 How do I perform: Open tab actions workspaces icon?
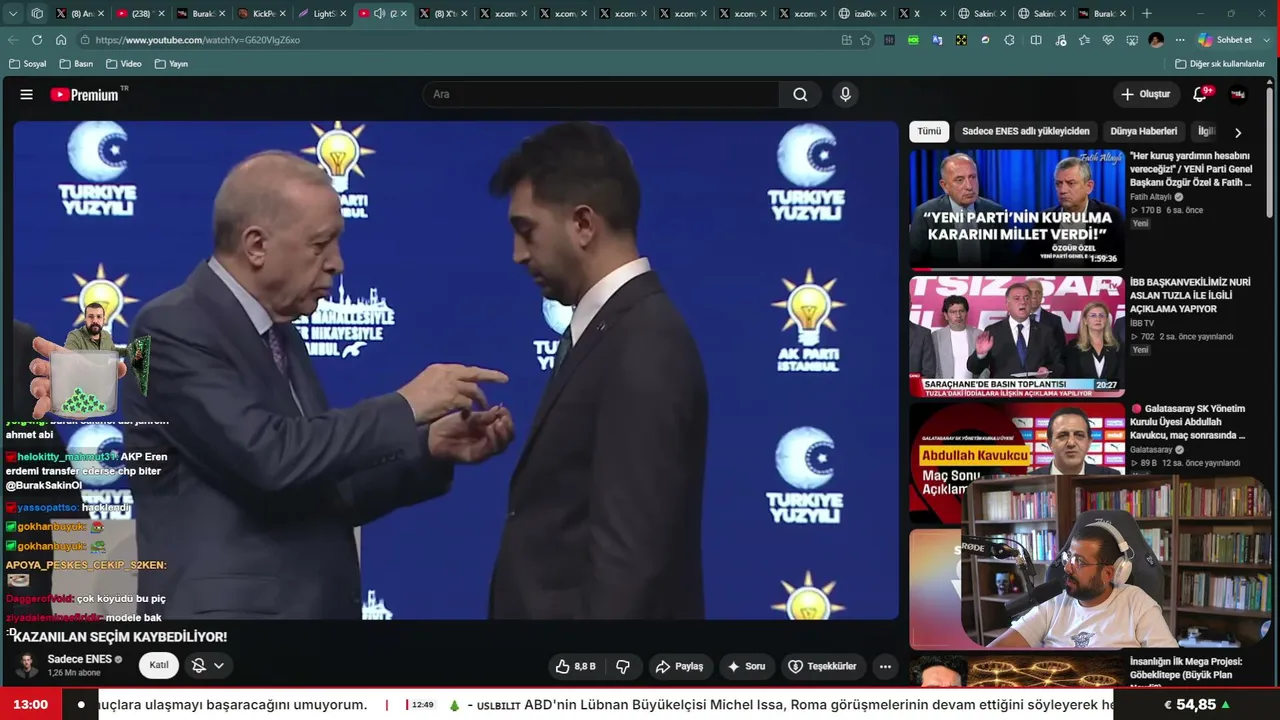pyautogui.click(x=37, y=14)
